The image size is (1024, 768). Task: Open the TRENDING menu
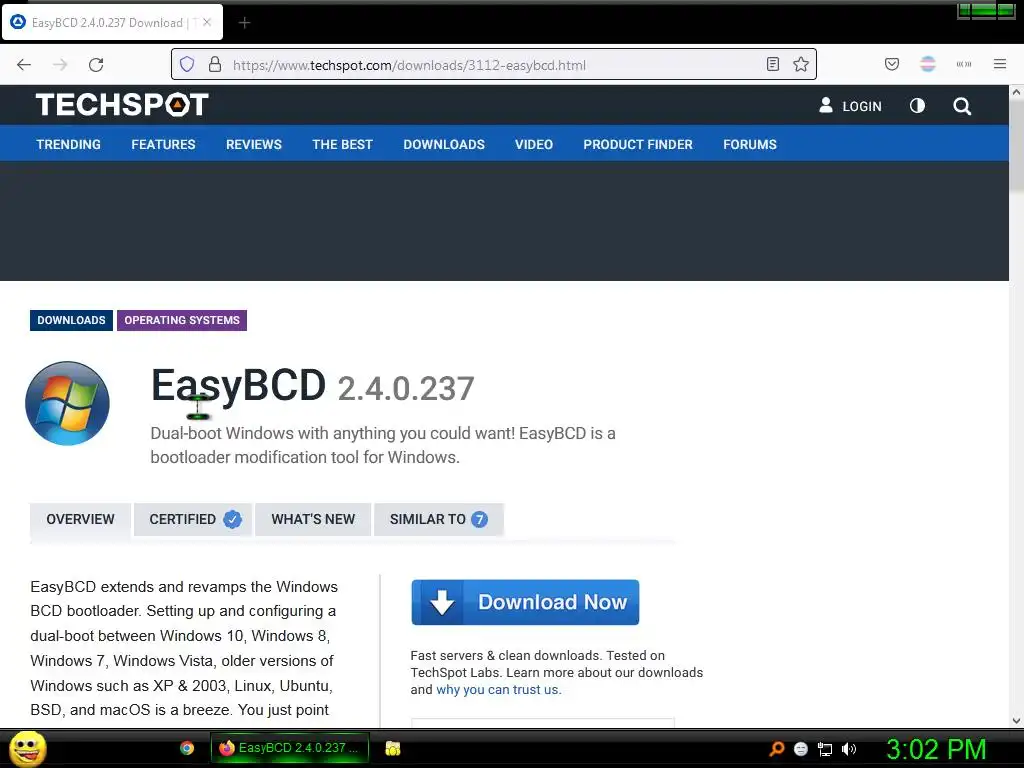tap(69, 144)
